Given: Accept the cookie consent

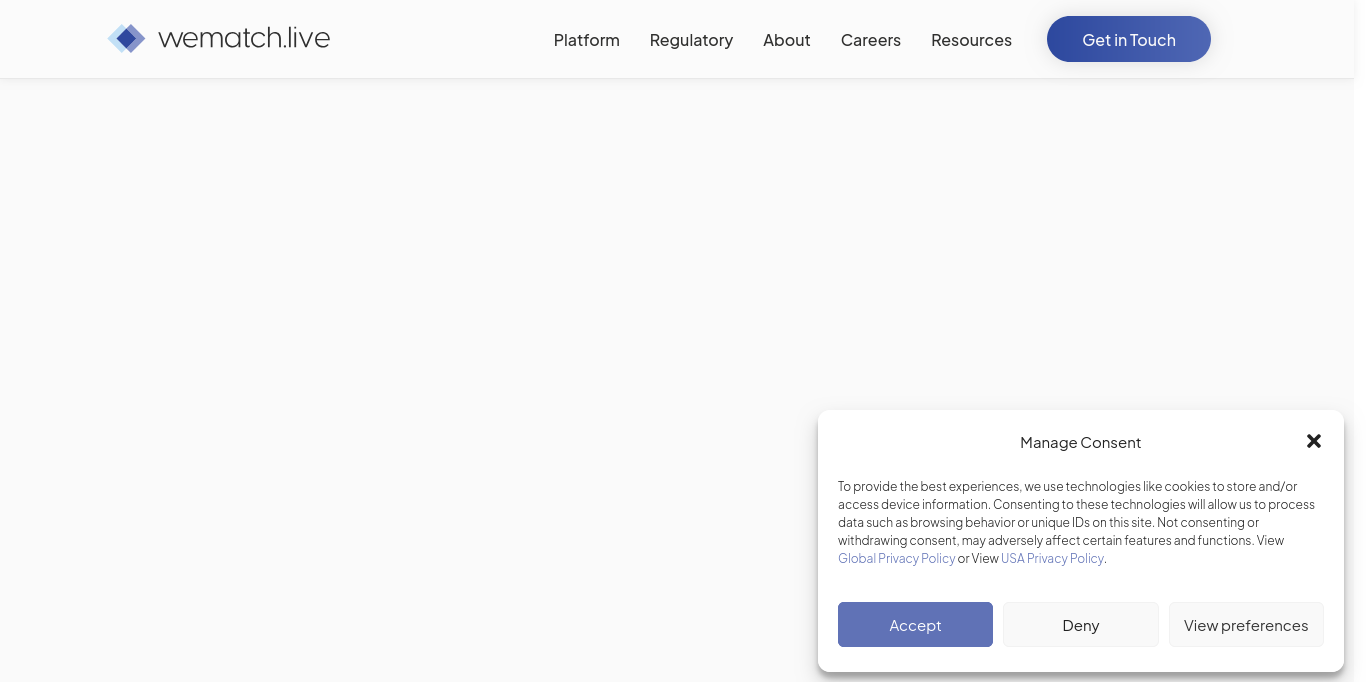Looking at the screenshot, I should 915,625.
